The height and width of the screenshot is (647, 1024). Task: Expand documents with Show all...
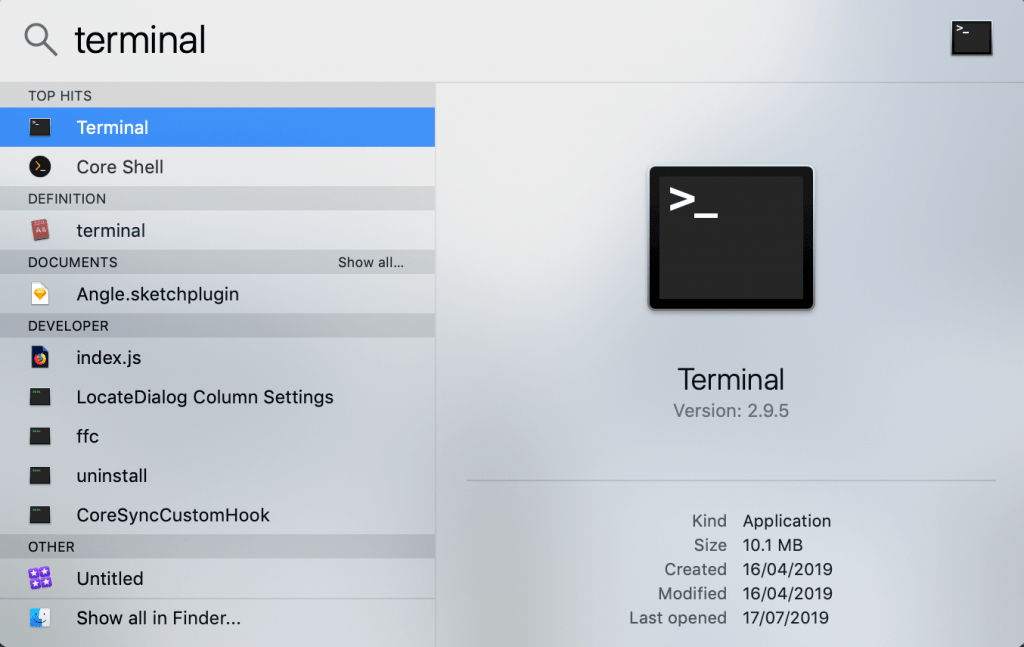pos(370,262)
